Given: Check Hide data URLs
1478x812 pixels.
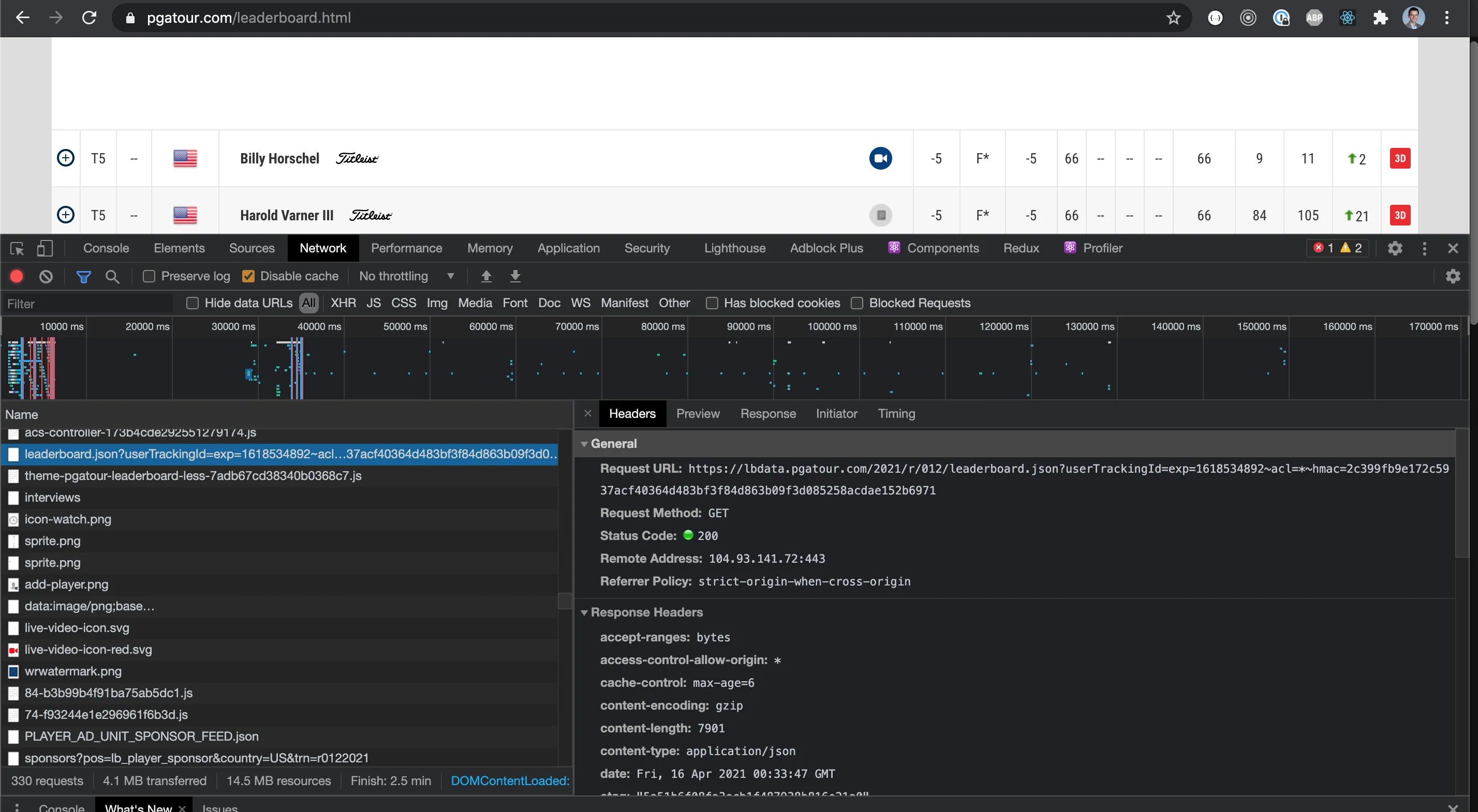Looking at the screenshot, I should point(193,304).
